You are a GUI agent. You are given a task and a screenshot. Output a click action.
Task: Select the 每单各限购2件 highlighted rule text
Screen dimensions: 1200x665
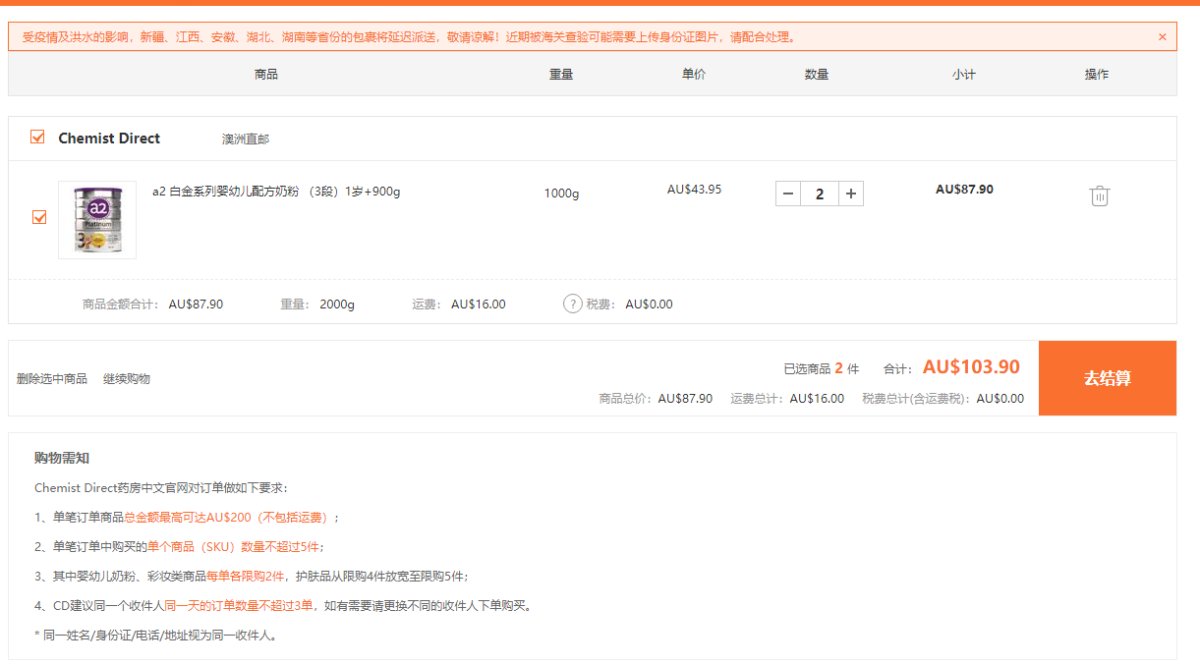coord(245,576)
